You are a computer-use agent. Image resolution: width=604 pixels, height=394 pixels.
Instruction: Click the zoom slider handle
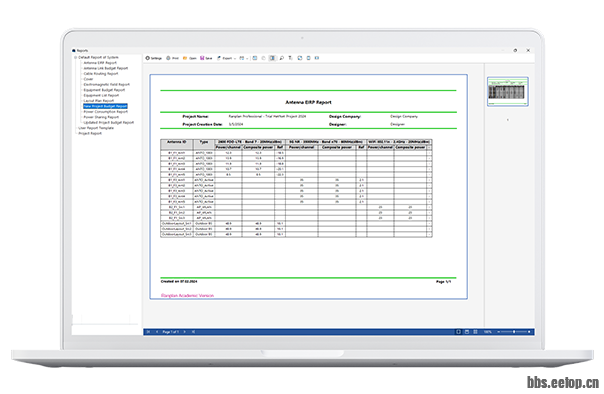click(514, 332)
